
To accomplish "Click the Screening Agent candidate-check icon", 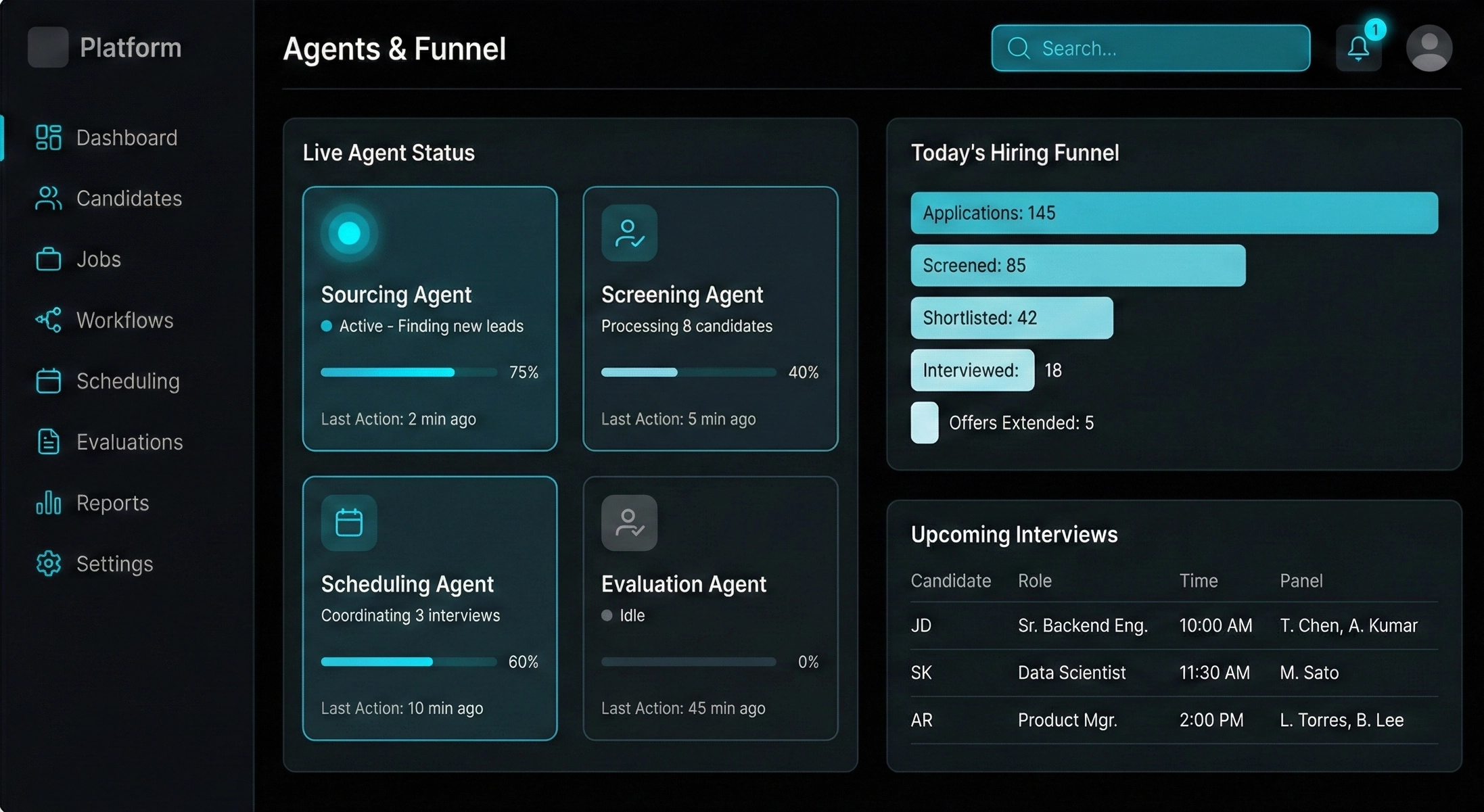I will [628, 233].
